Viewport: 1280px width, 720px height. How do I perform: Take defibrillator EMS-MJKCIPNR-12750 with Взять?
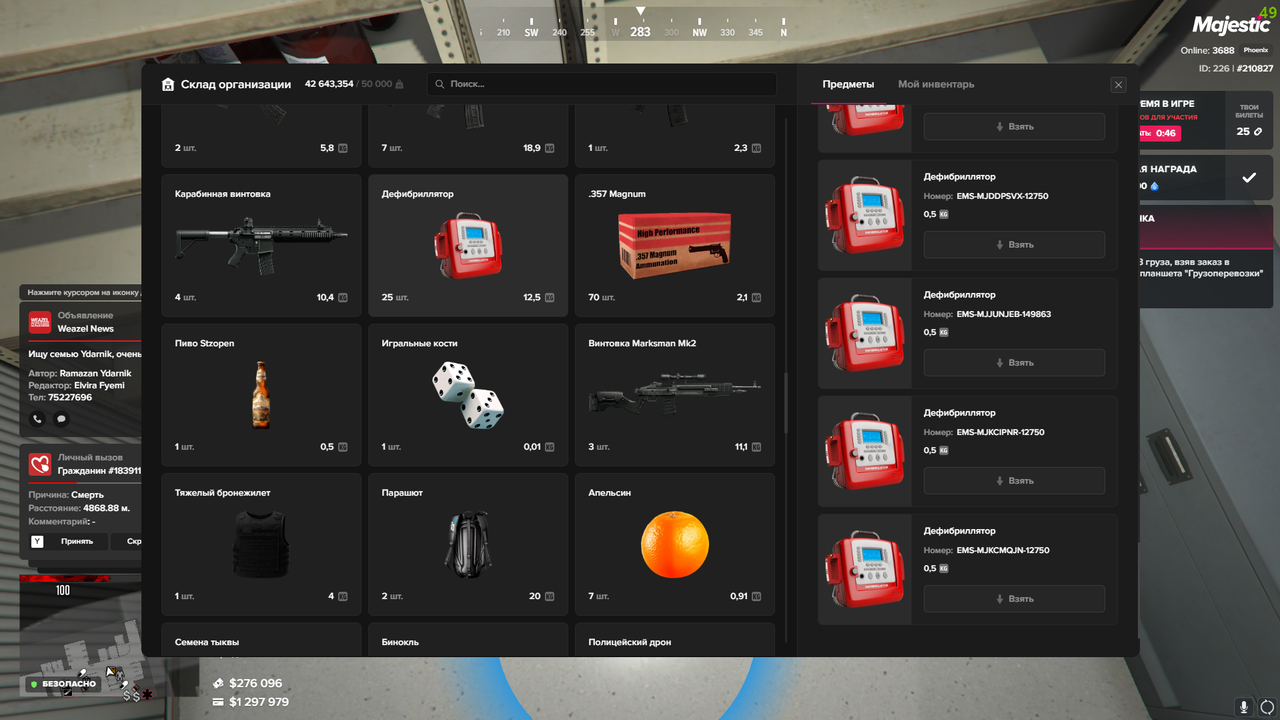click(1014, 481)
